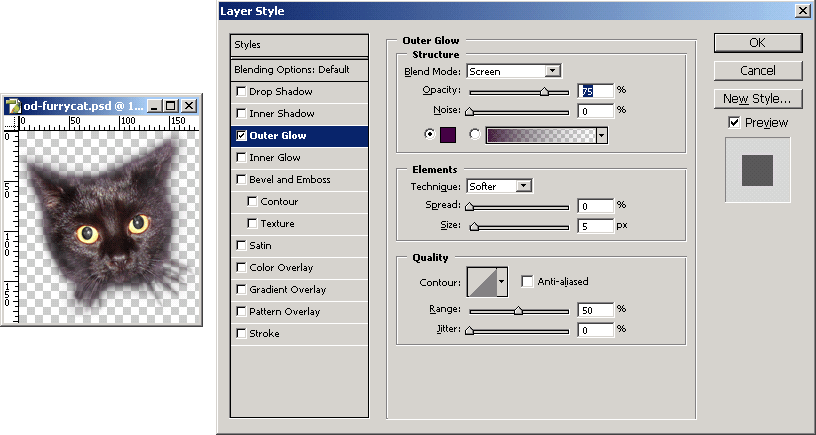Select Blending Options: Default
This screenshot has width=816, height=435.
(x=299, y=70)
